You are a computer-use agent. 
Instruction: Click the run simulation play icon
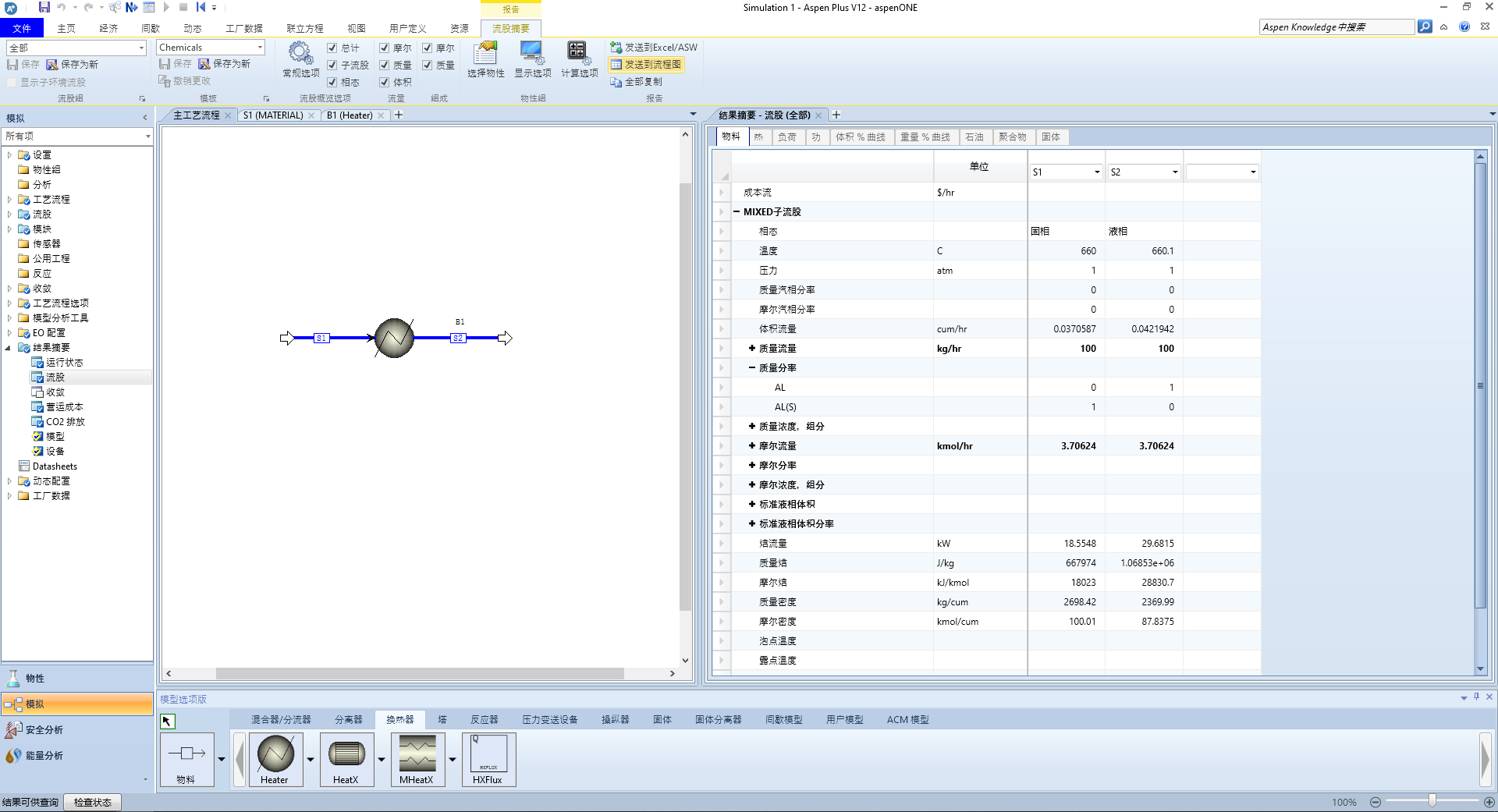pyautogui.click(x=166, y=7)
